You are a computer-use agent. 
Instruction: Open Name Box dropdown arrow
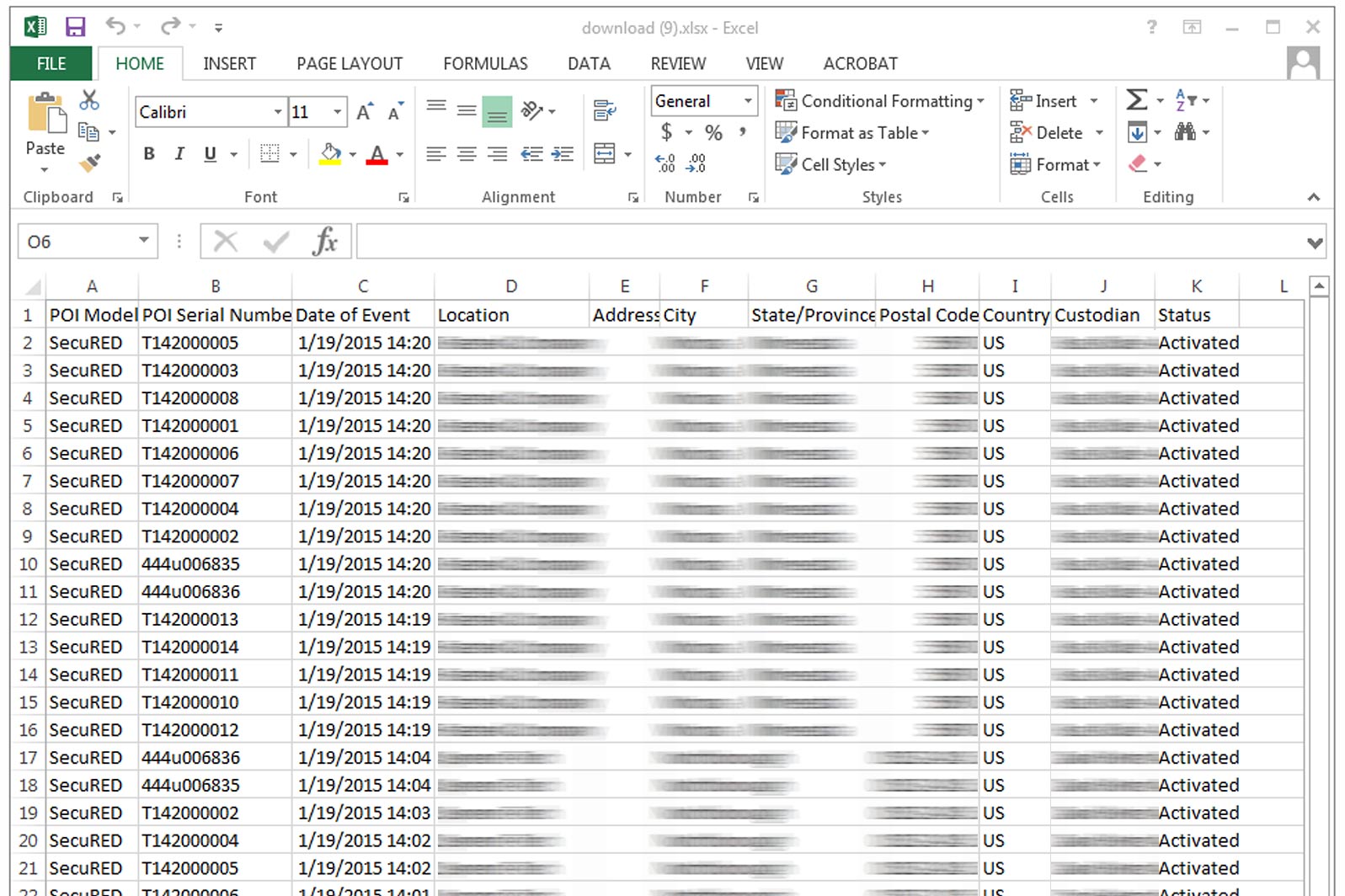pyautogui.click(x=144, y=241)
